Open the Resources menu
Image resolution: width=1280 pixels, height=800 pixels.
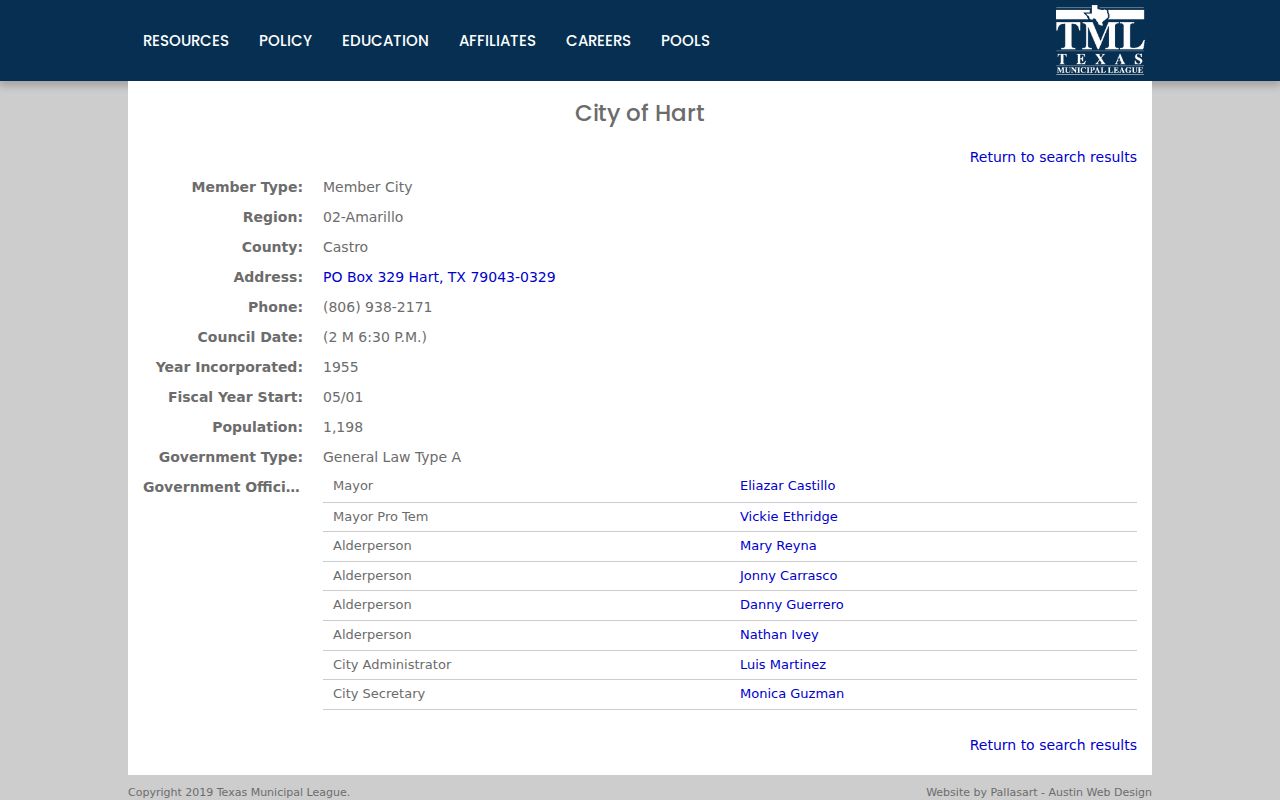click(186, 41)
